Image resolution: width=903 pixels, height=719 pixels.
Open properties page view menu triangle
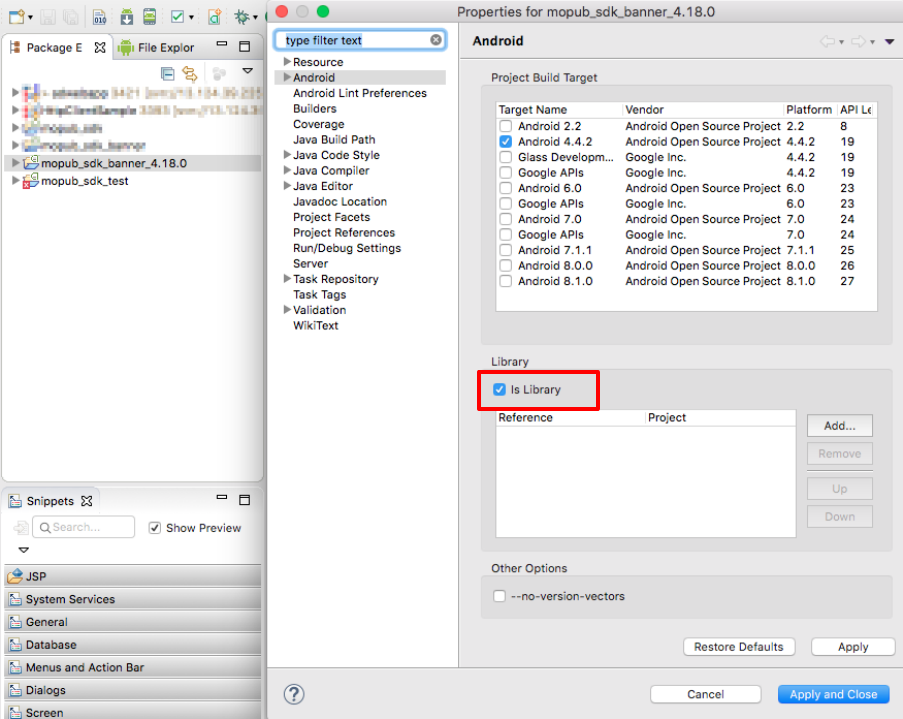(x=889, y=41)
